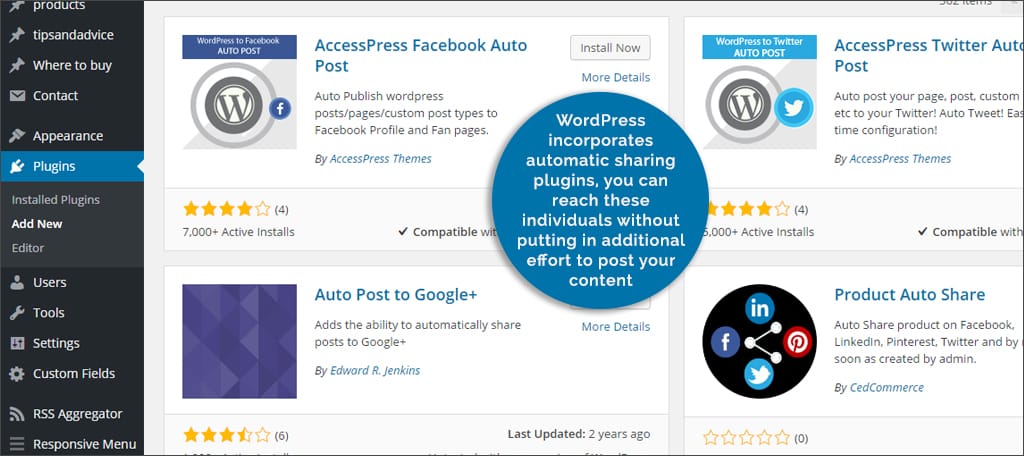
Task: Open AccessPress Twitter Auto Post title
Action: [x=929, y=56]
